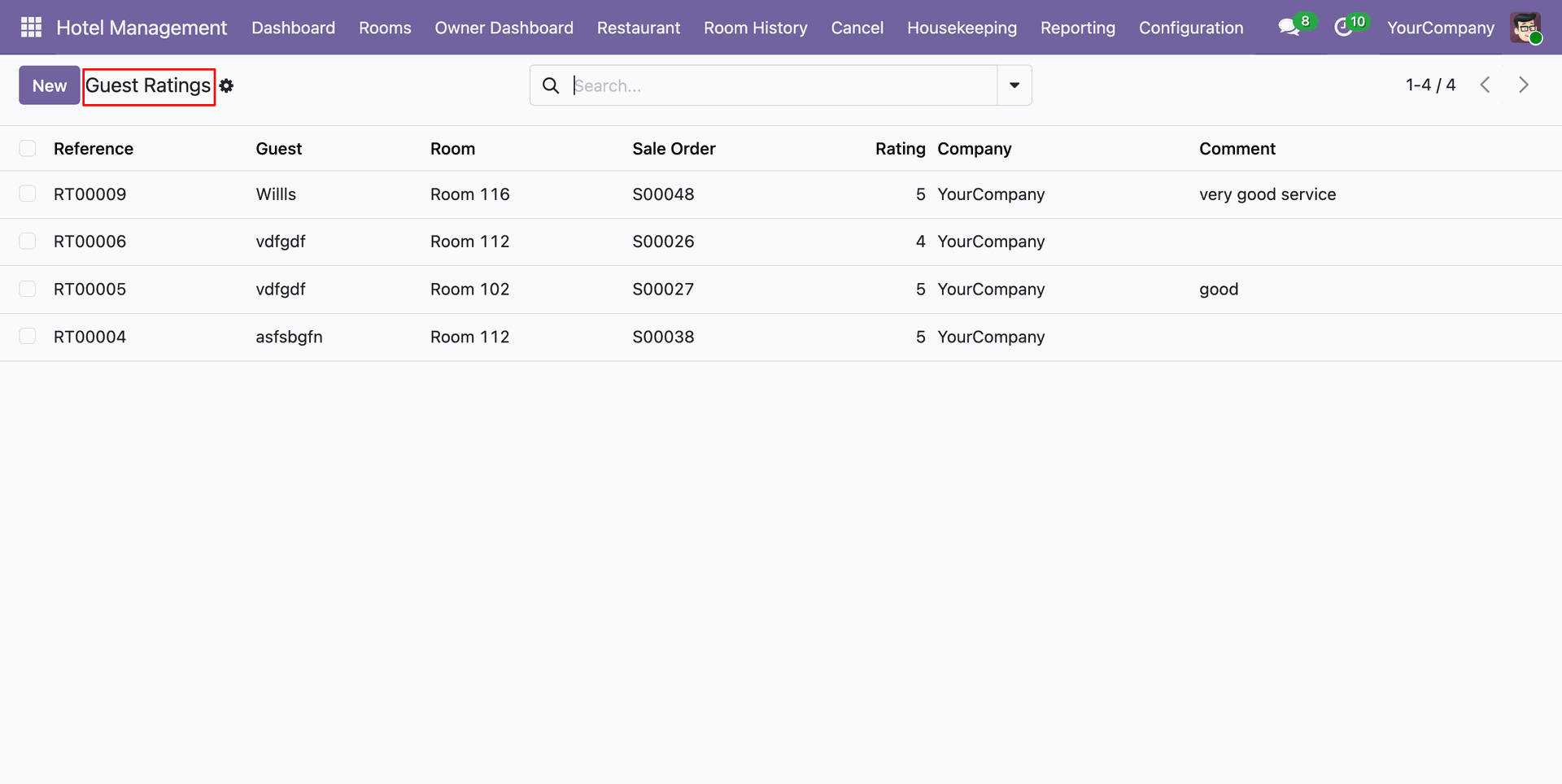Click the comment 'good' in RT00005 row

1219,290
